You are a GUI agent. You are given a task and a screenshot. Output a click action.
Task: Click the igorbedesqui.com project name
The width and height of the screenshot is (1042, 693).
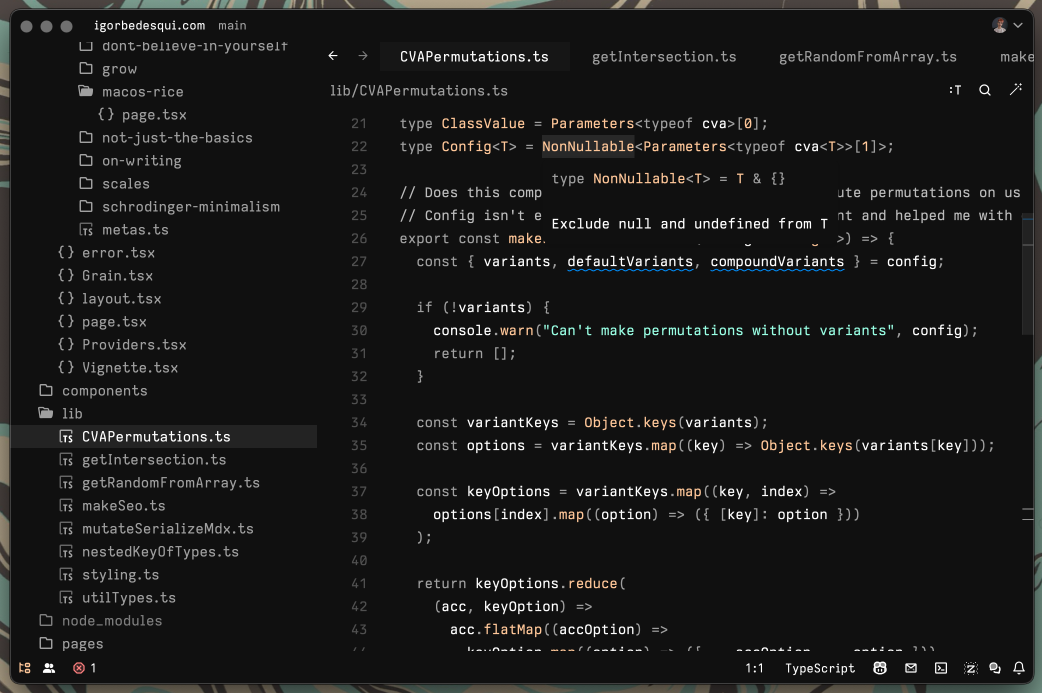(x=150, y=25)
